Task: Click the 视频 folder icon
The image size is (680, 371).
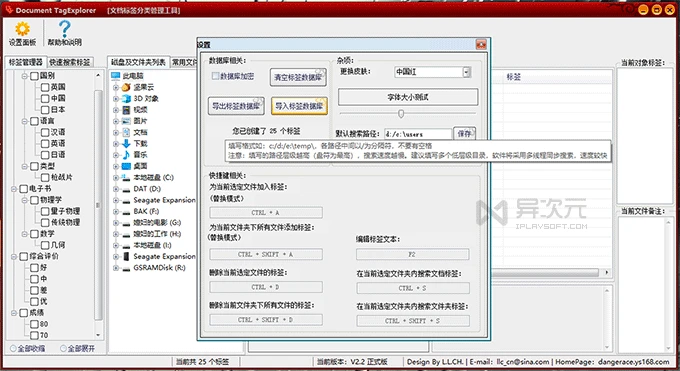Action: 126,110
